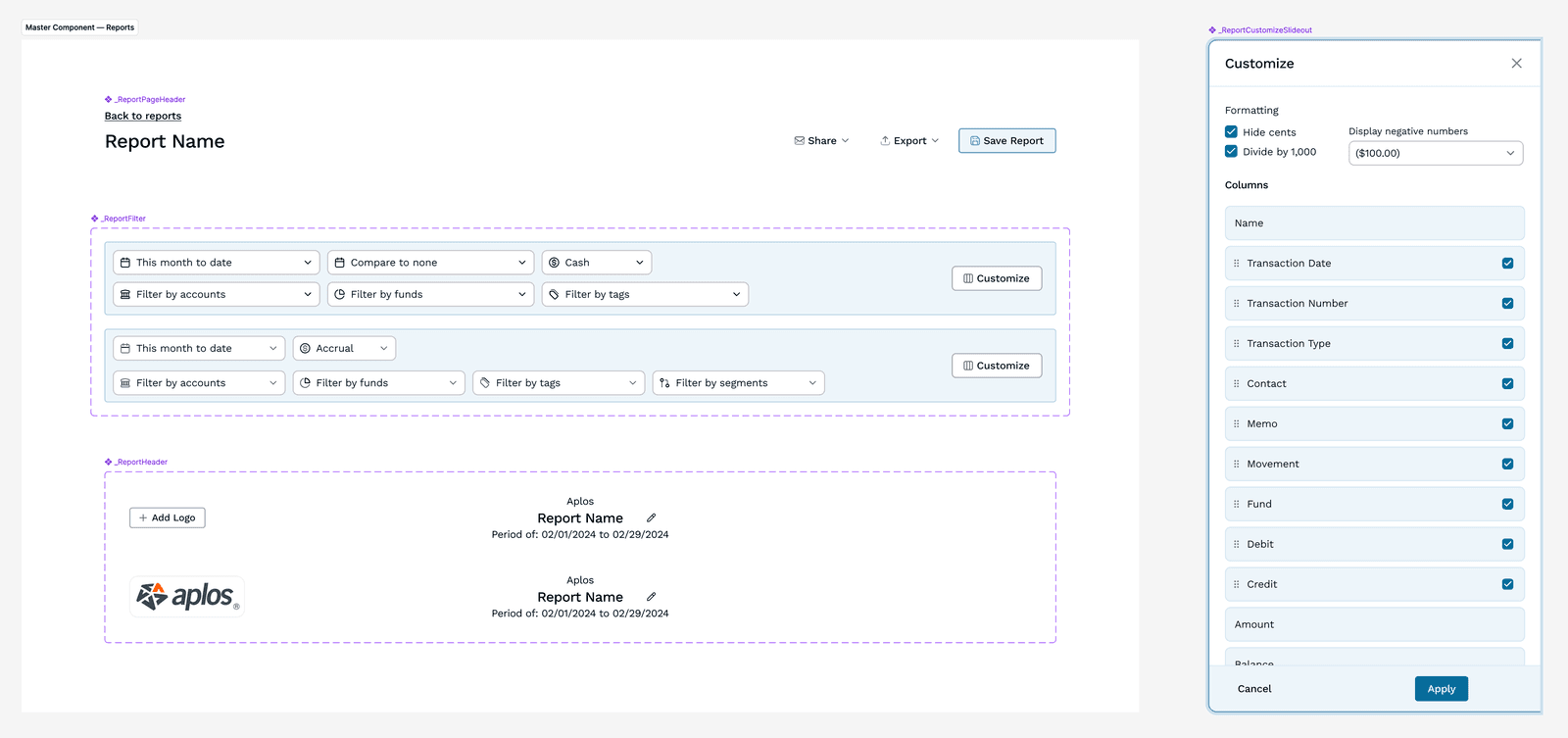1568x738 pixels.
Task: Select the Amount column row
Action: (1374, 624)
